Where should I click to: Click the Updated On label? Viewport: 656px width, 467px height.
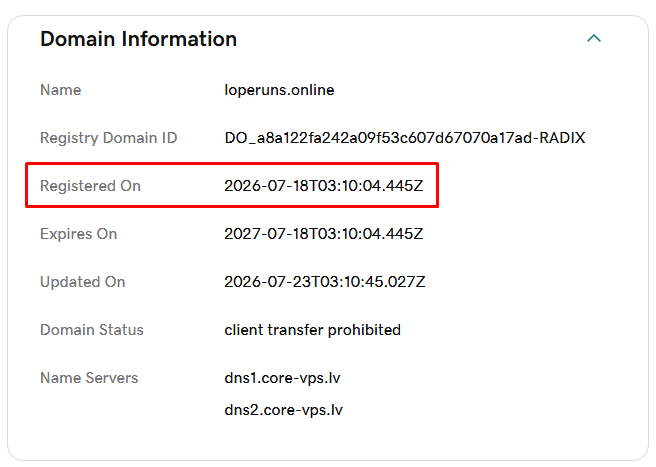pos(83,282)
